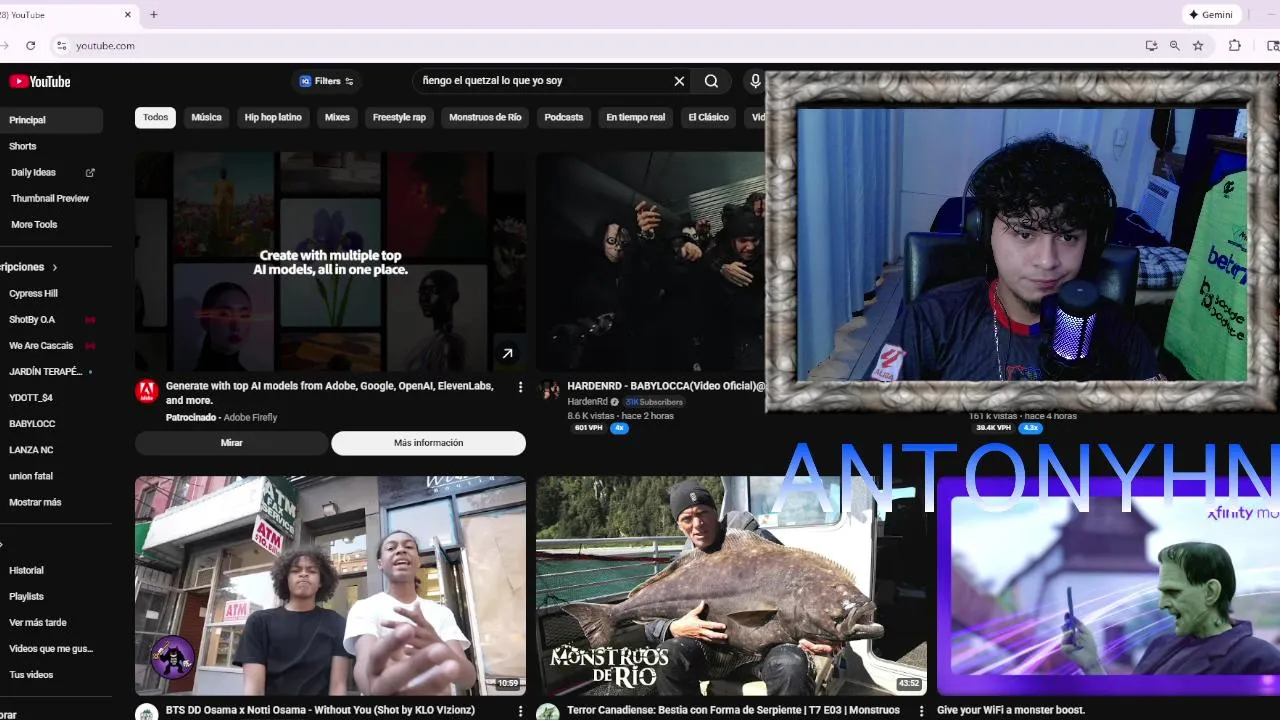Clear the search box text
This screenshot has width=1280, height=720.
tap(679, 81)
